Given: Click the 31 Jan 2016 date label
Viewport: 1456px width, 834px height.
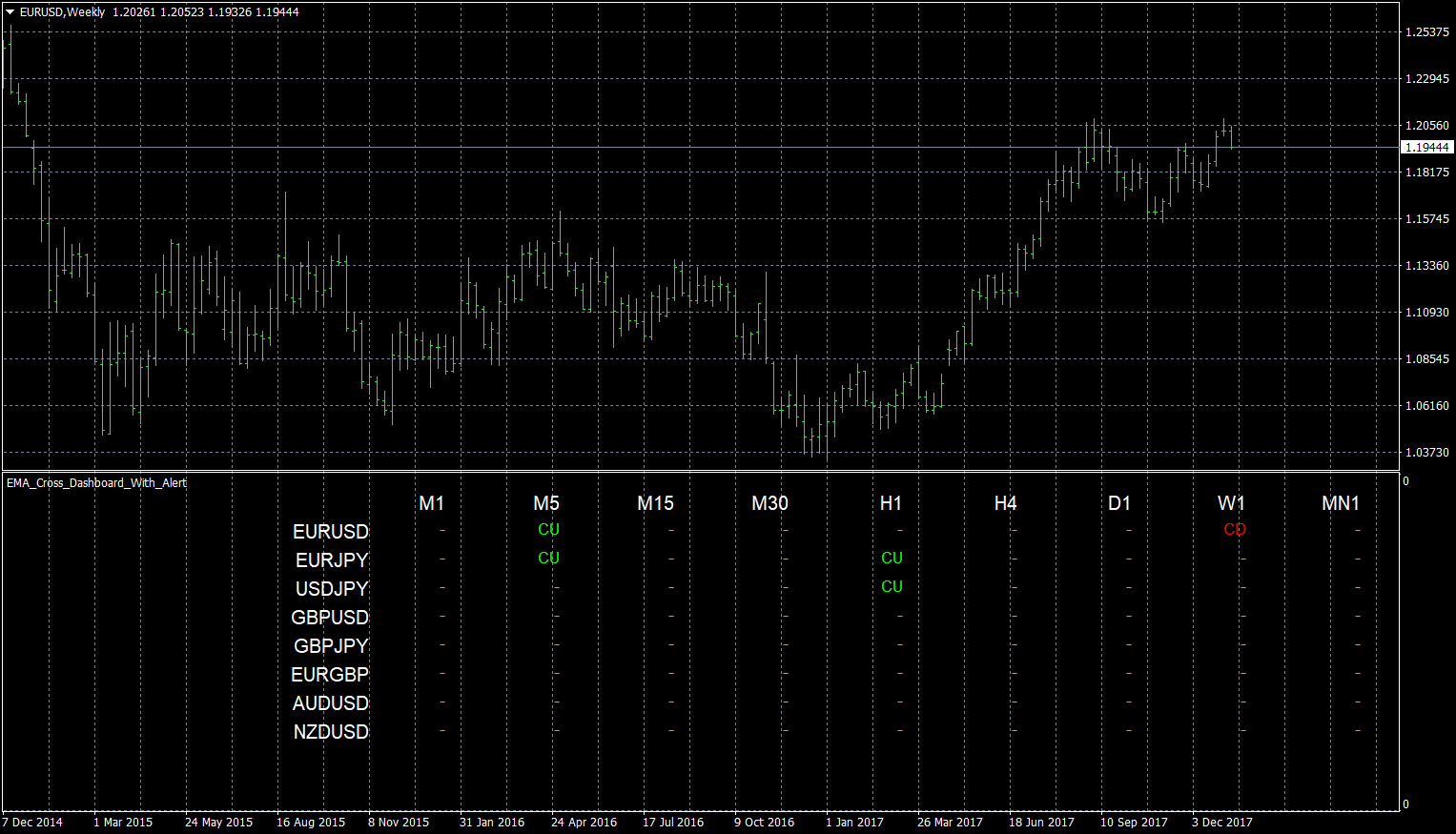Looking at the screenshot, I should pos(492,823).
